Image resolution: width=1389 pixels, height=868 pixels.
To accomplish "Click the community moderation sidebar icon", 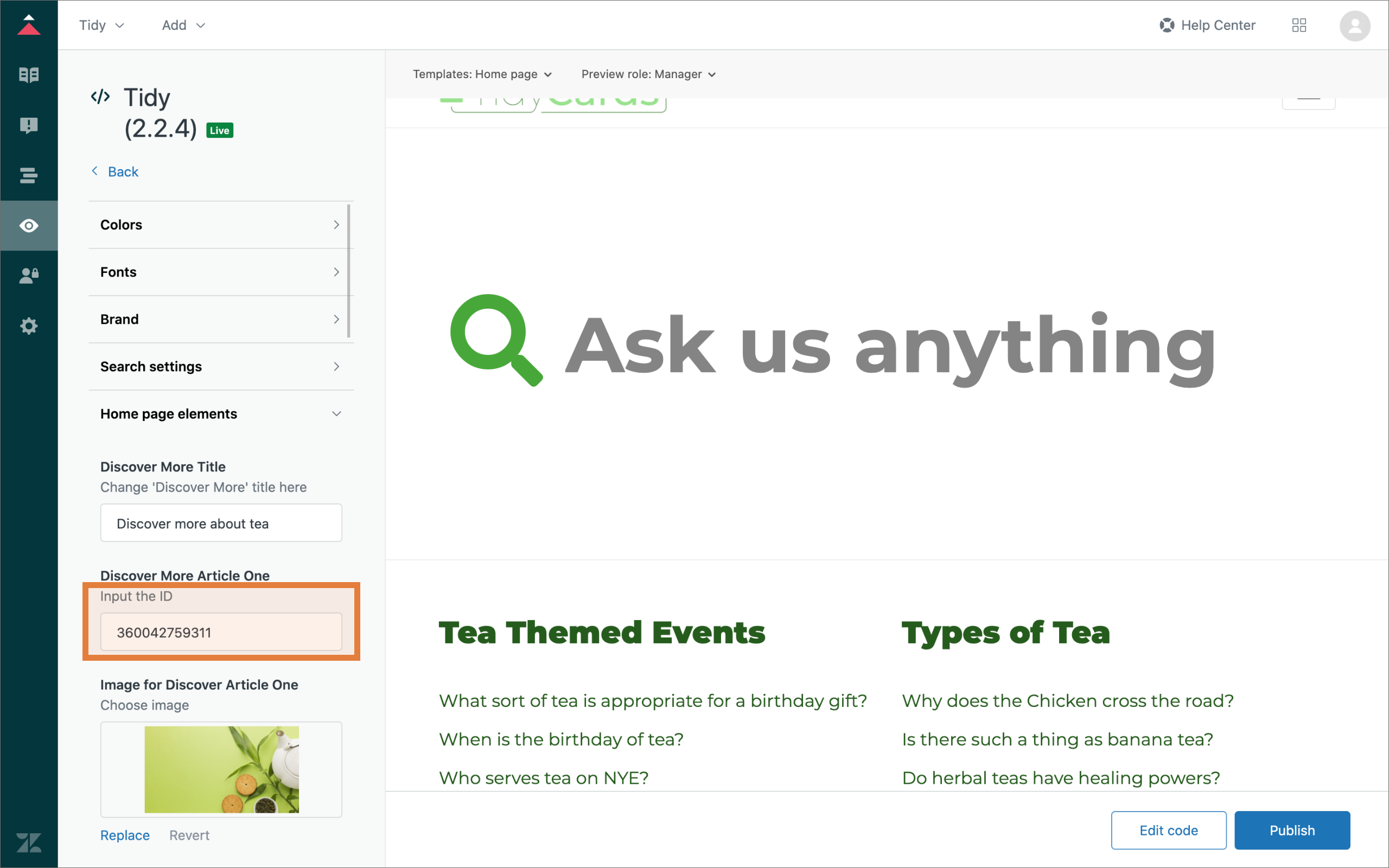I will click(29, 125).
